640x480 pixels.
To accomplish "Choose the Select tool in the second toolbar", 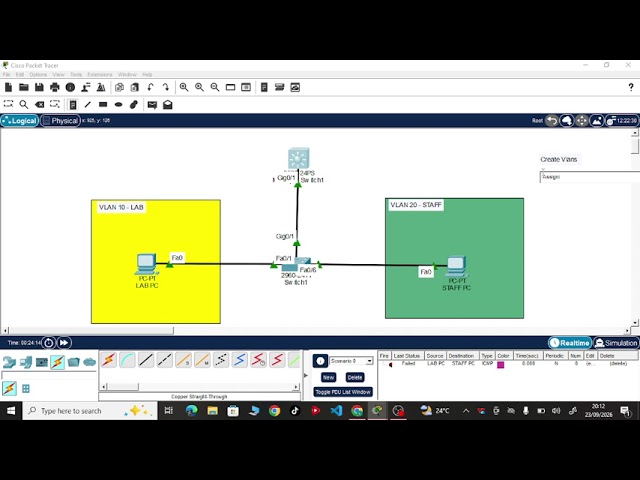I will 8,104.
